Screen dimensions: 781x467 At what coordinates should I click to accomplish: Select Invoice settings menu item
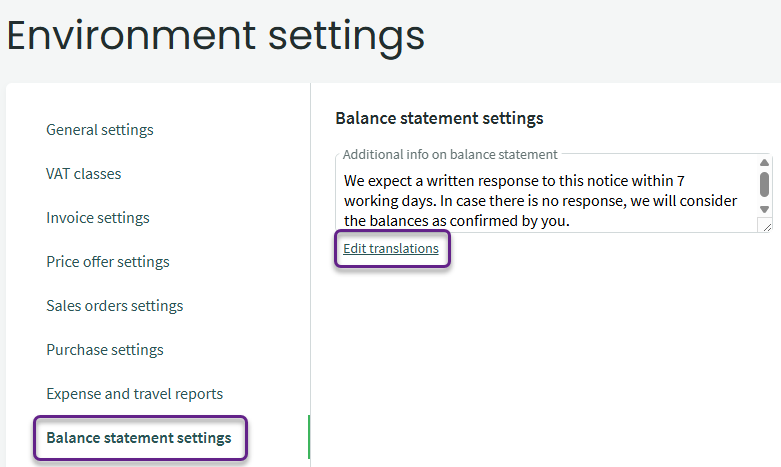[x=98, y=218]
